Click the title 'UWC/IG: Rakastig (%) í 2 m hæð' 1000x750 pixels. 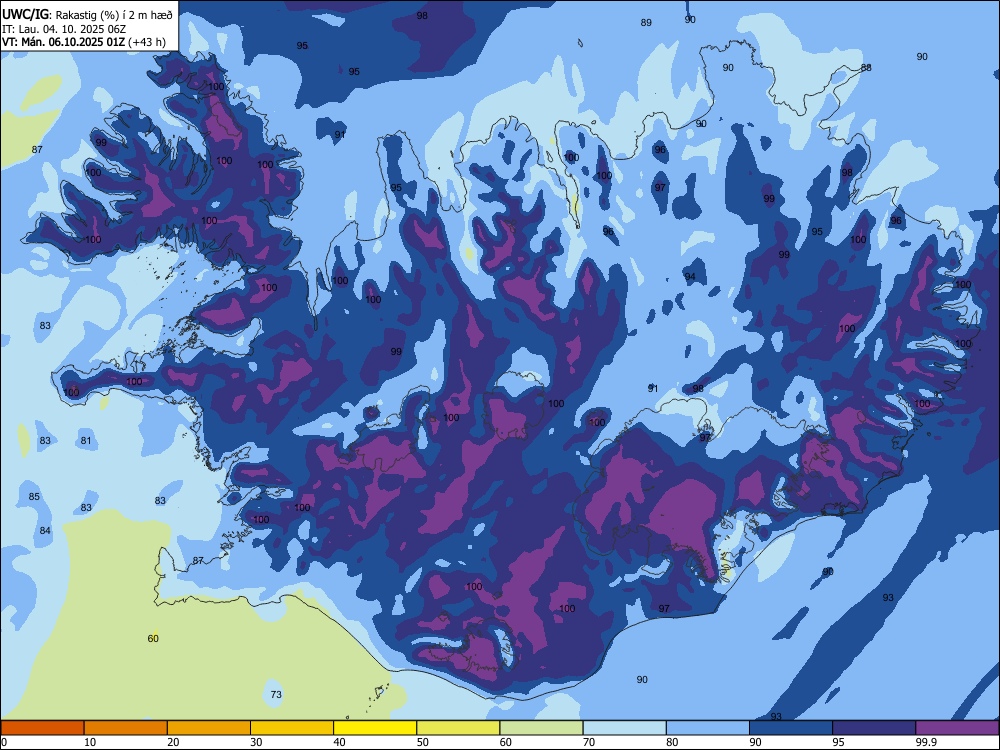click(x=87, y=14)
